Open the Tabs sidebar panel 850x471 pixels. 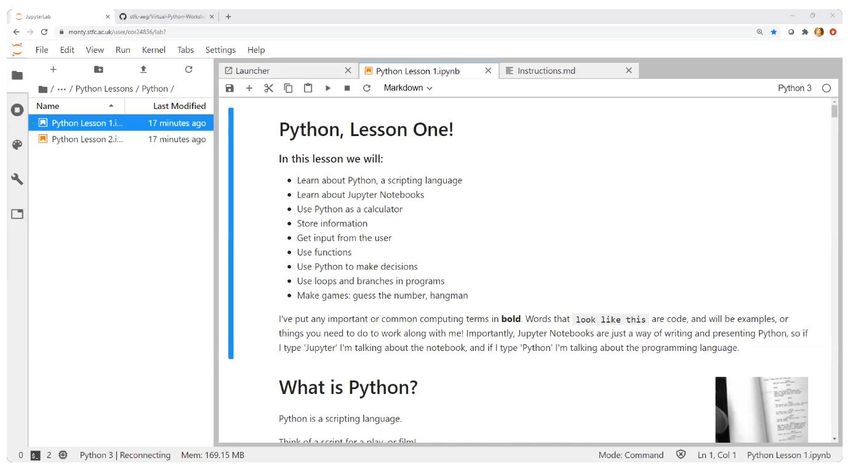pos(17,214)
